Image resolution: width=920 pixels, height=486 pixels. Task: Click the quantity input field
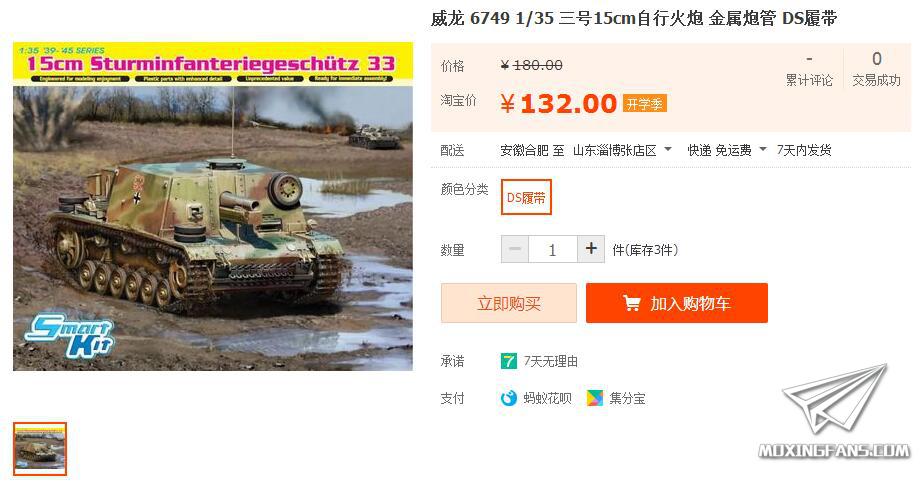click(553, 249)
